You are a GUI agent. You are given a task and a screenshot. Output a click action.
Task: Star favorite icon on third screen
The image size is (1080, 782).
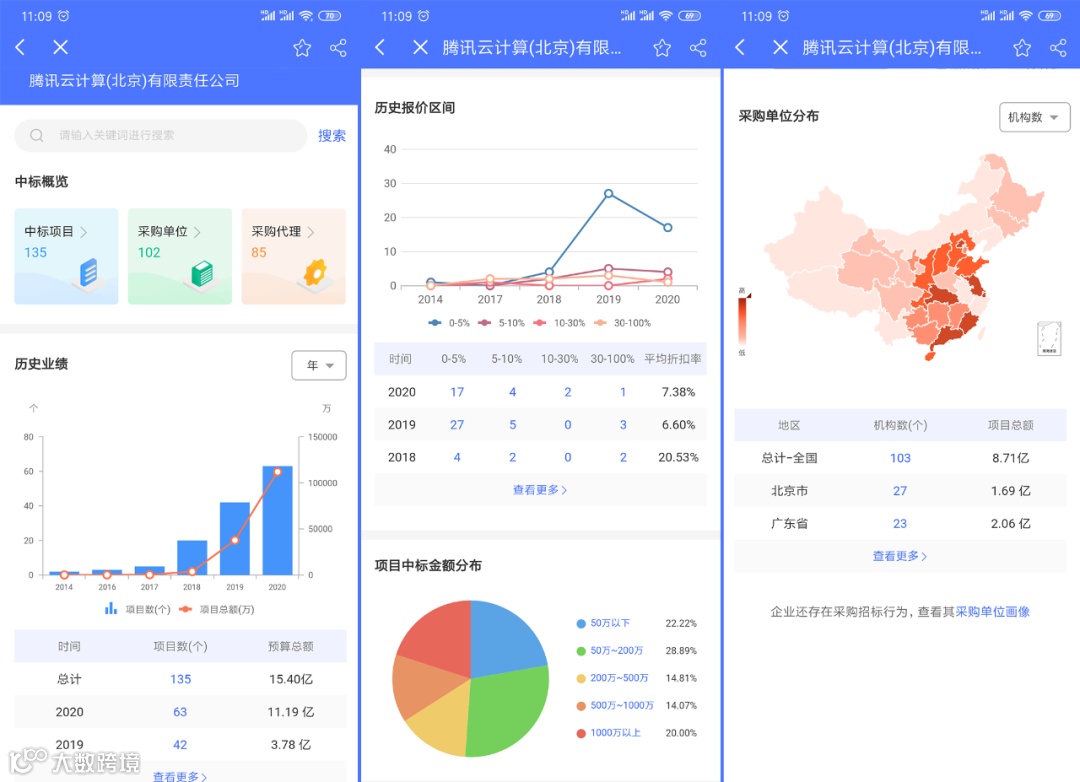[1022, 48]
